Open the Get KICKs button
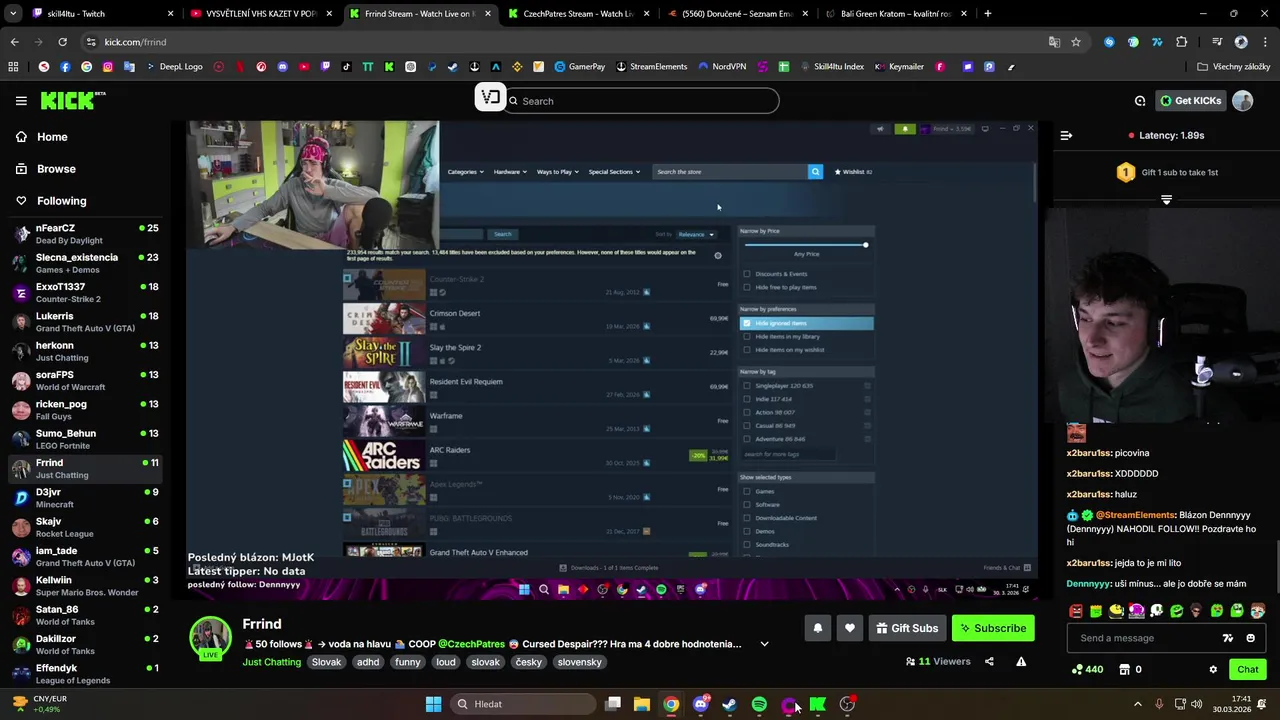Screen dimensions: 1280x720 1190,101
